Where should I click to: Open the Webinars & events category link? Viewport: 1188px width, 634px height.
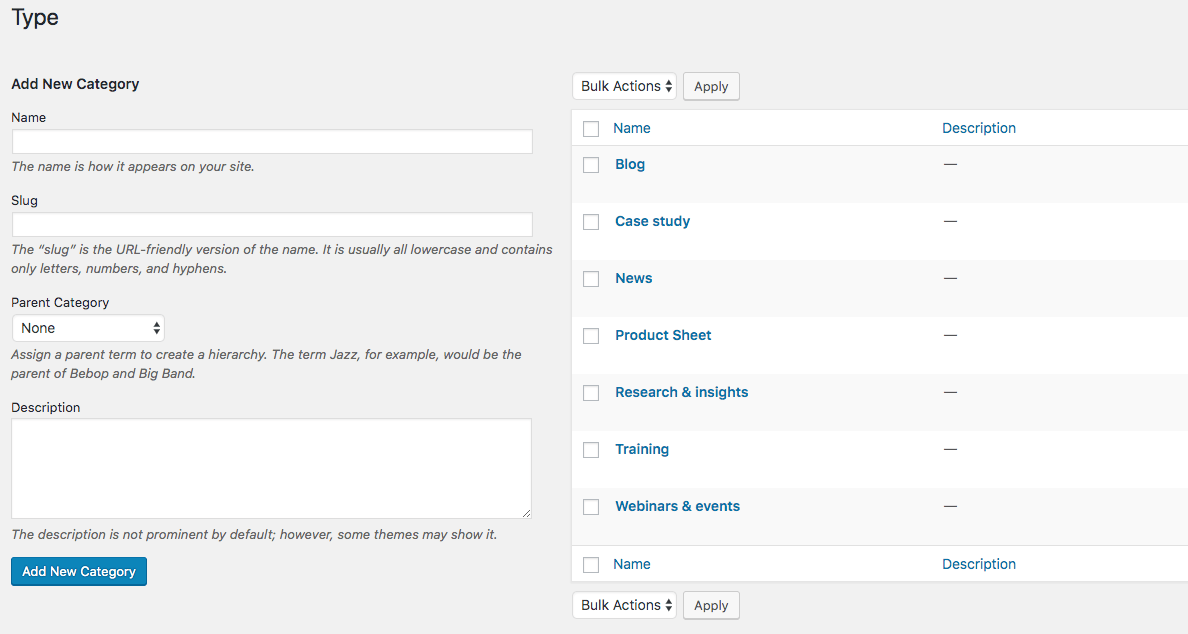[677, 506]
